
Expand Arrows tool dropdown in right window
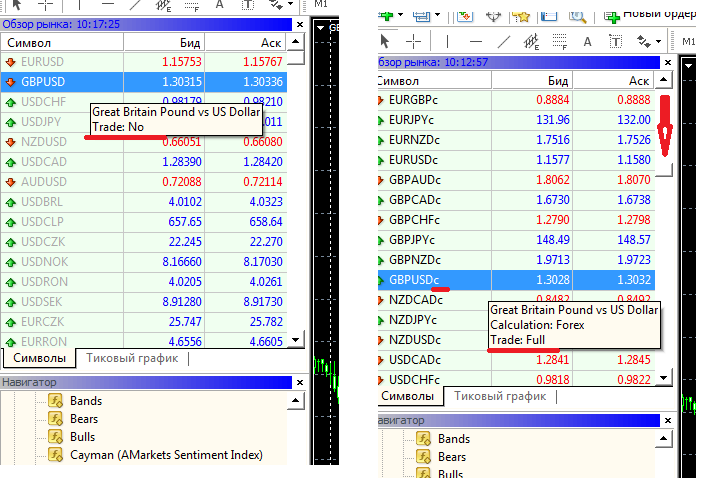click(658, 42)
